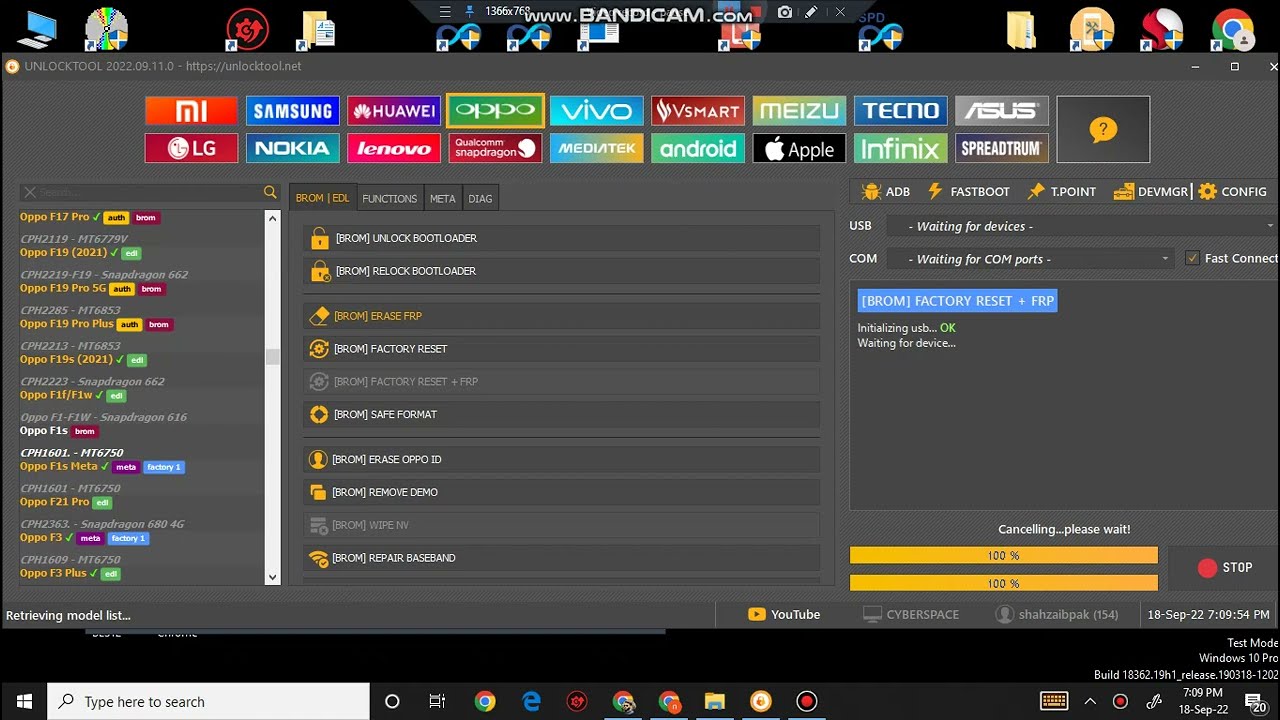Open the COM ports dropdown
Viewport: 1280px width, 720px height.
point(1030,259)
